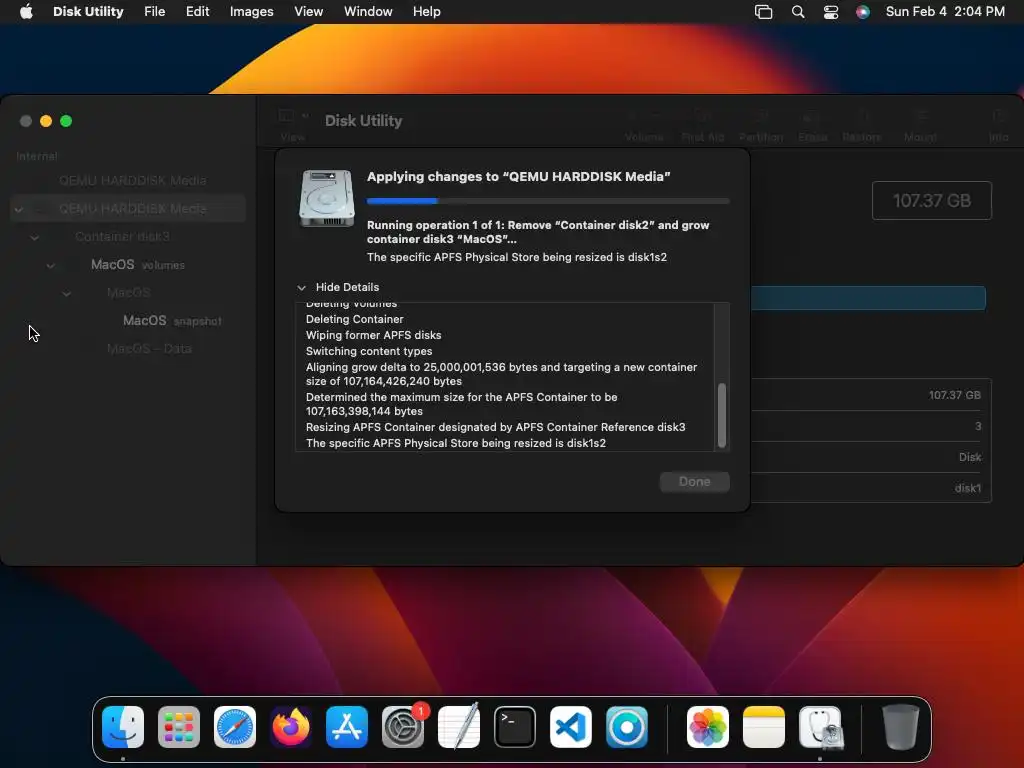Click the 'Deleting Container' log line
Viewport: 1024px width, 768px height.
(x=355, y=319)
